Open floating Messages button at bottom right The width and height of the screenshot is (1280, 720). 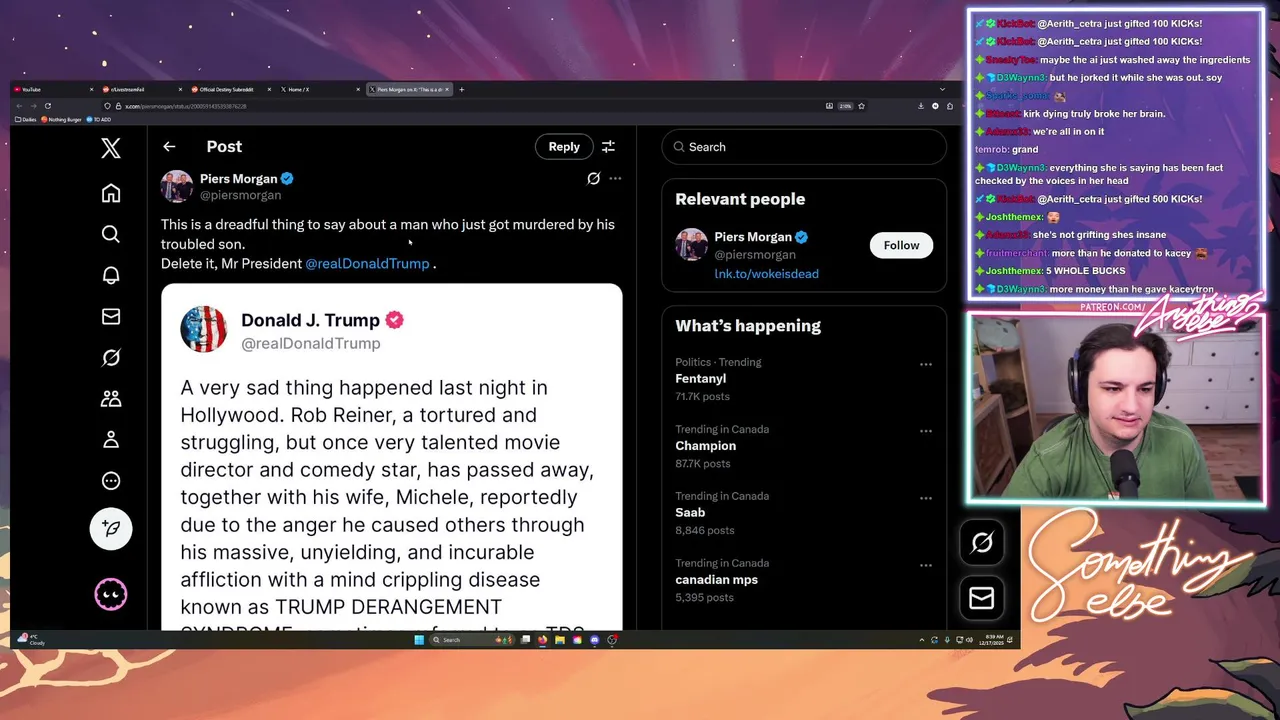pos(982,598)
